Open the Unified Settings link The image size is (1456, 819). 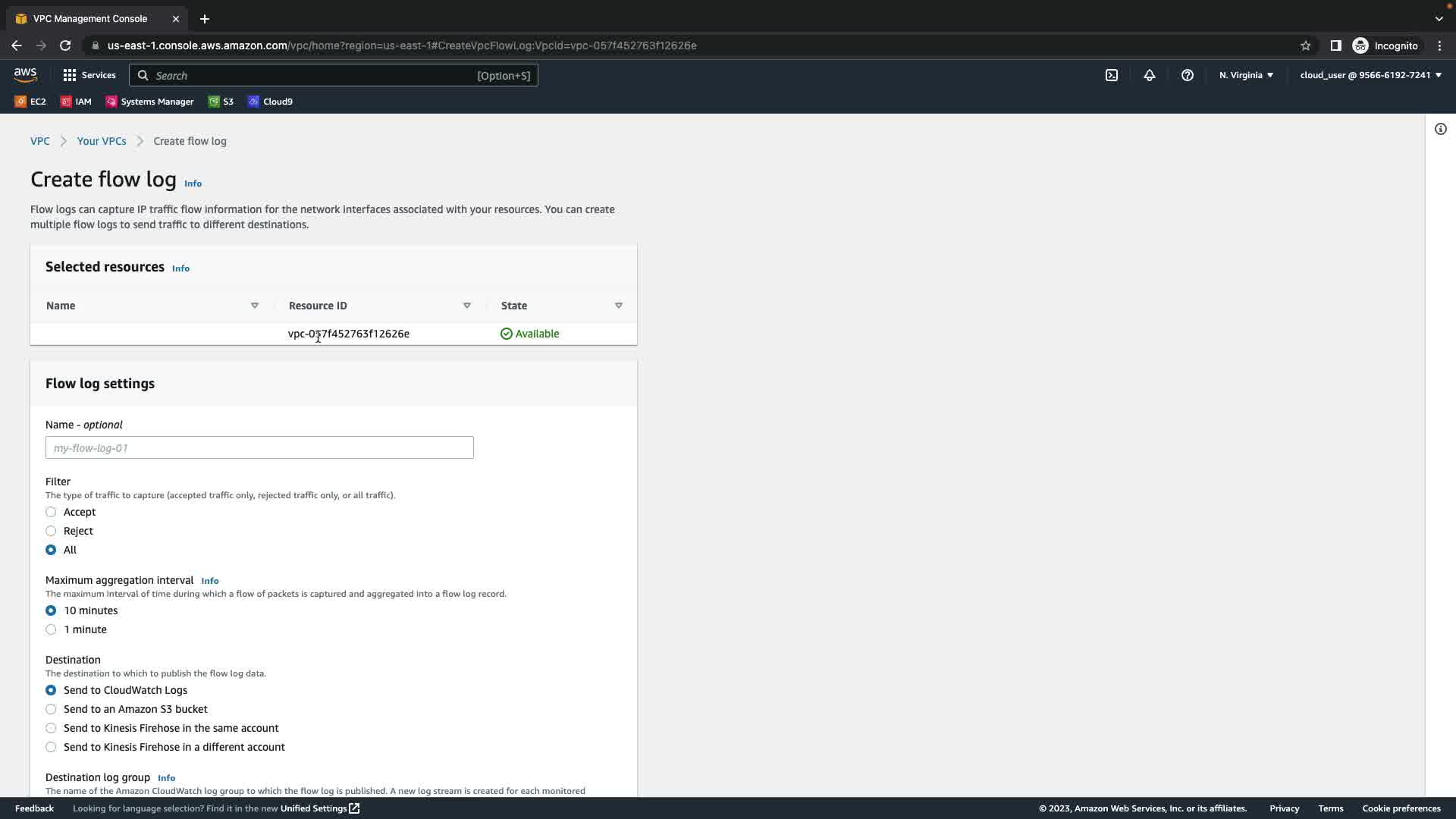click(319, 808)
